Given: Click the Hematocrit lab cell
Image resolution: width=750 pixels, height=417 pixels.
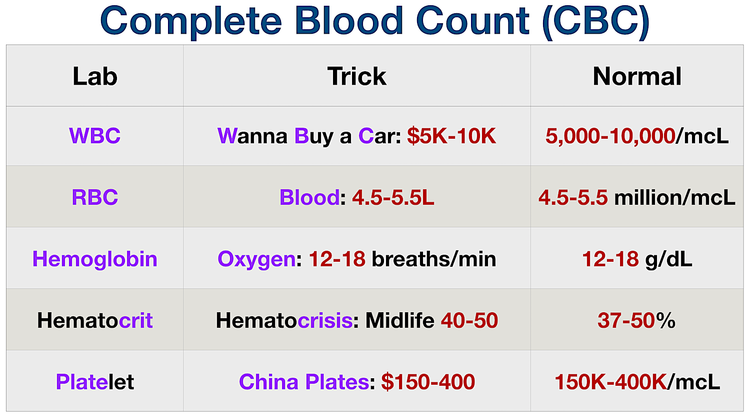Looking at the screenshot, I should (95, 320).
